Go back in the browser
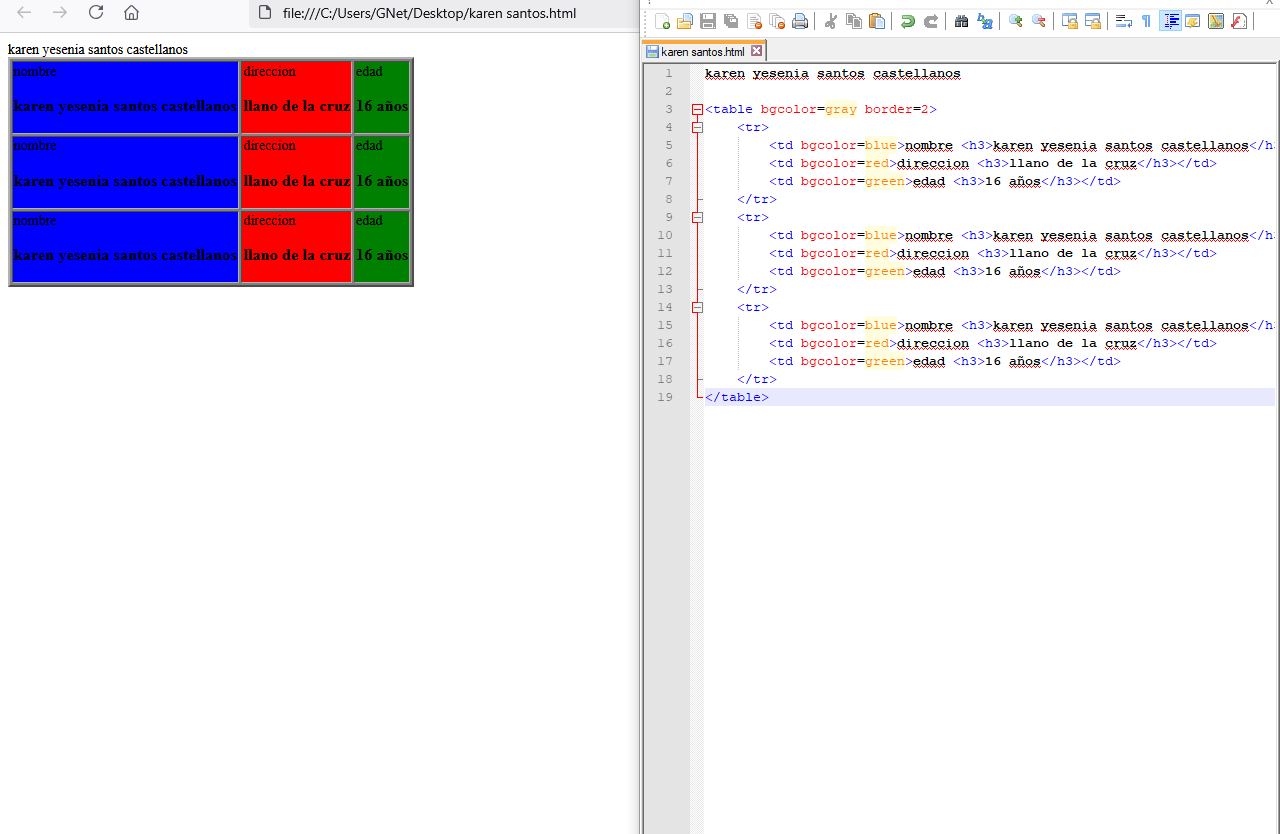The height and width of the screenshot is (834, 1280). [25, 12]
